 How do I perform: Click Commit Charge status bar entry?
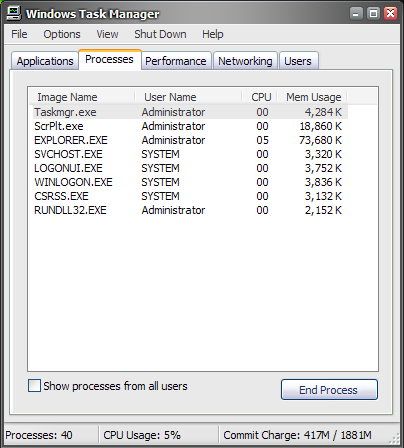[297, 435]
